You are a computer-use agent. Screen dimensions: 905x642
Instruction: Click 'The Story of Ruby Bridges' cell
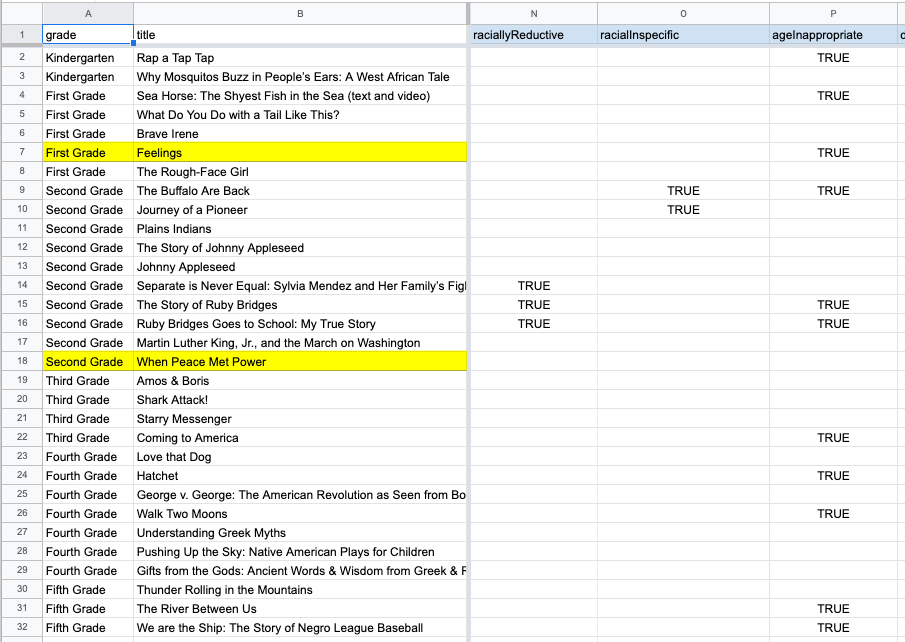(x=300, y=305)
